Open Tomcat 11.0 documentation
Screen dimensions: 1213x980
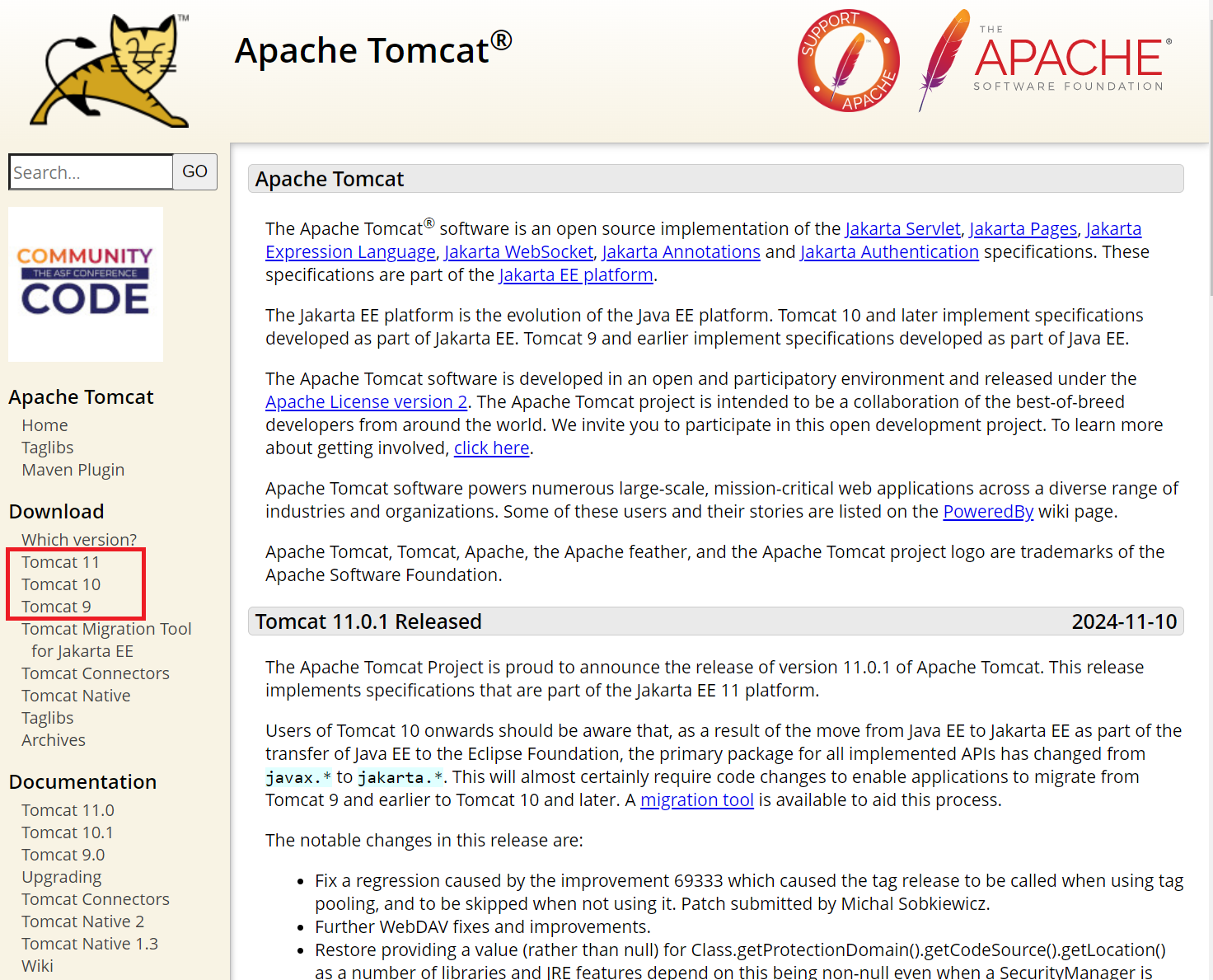point(68,810)
